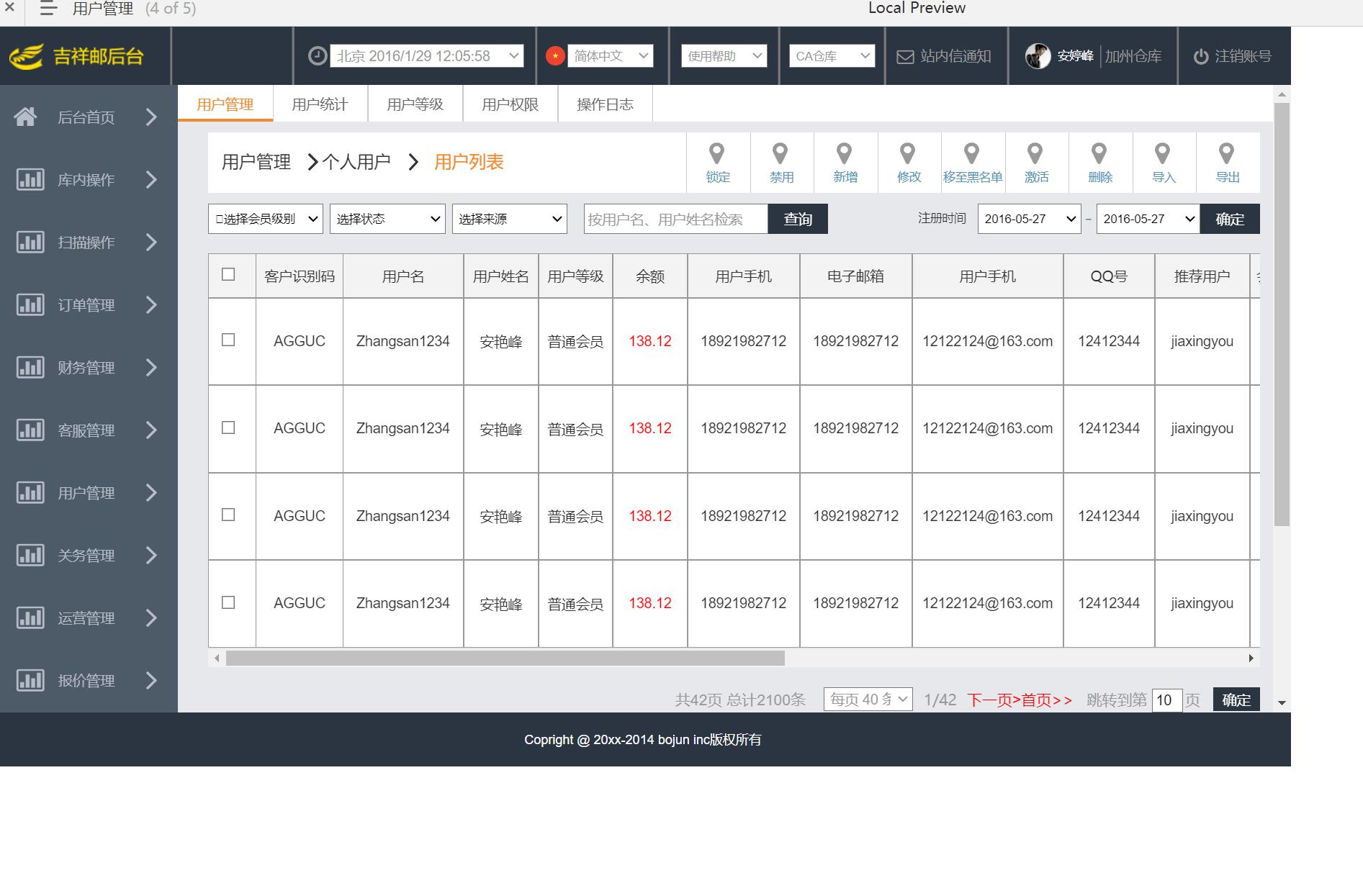Viewport: 1363px width, 896px height.
Task: Click the 新增 (add) pin icon
Action: tap(844, 153)
